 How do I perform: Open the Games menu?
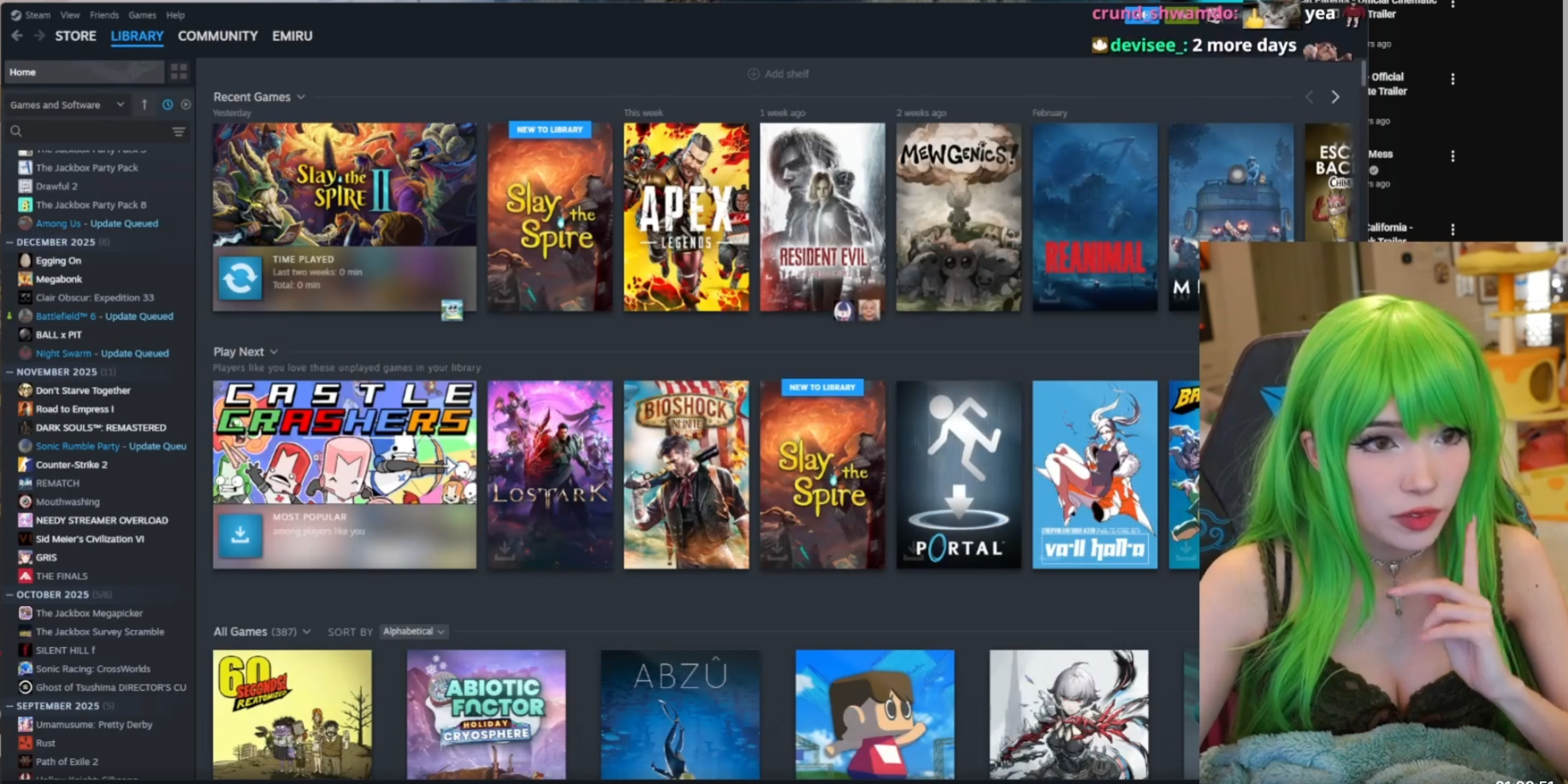click(142, 15)
